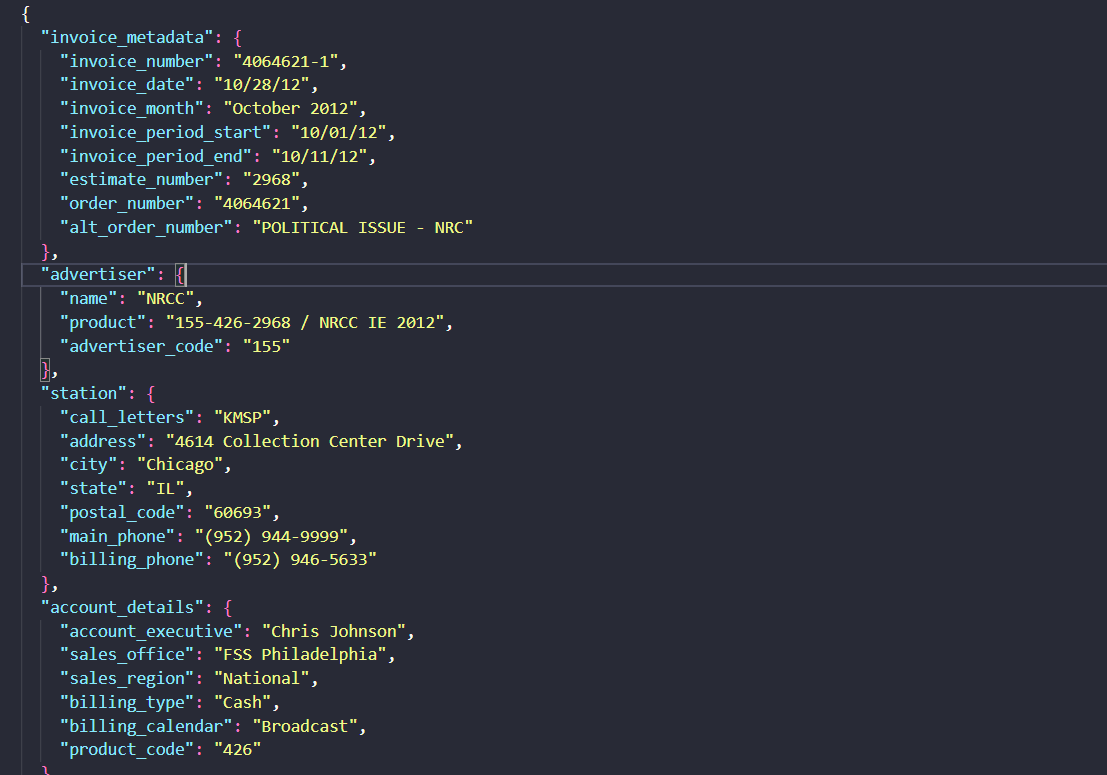Click the "billing_calendar" key
The height and width of the screenshot is (775, 1107).
tap(146, 727)
